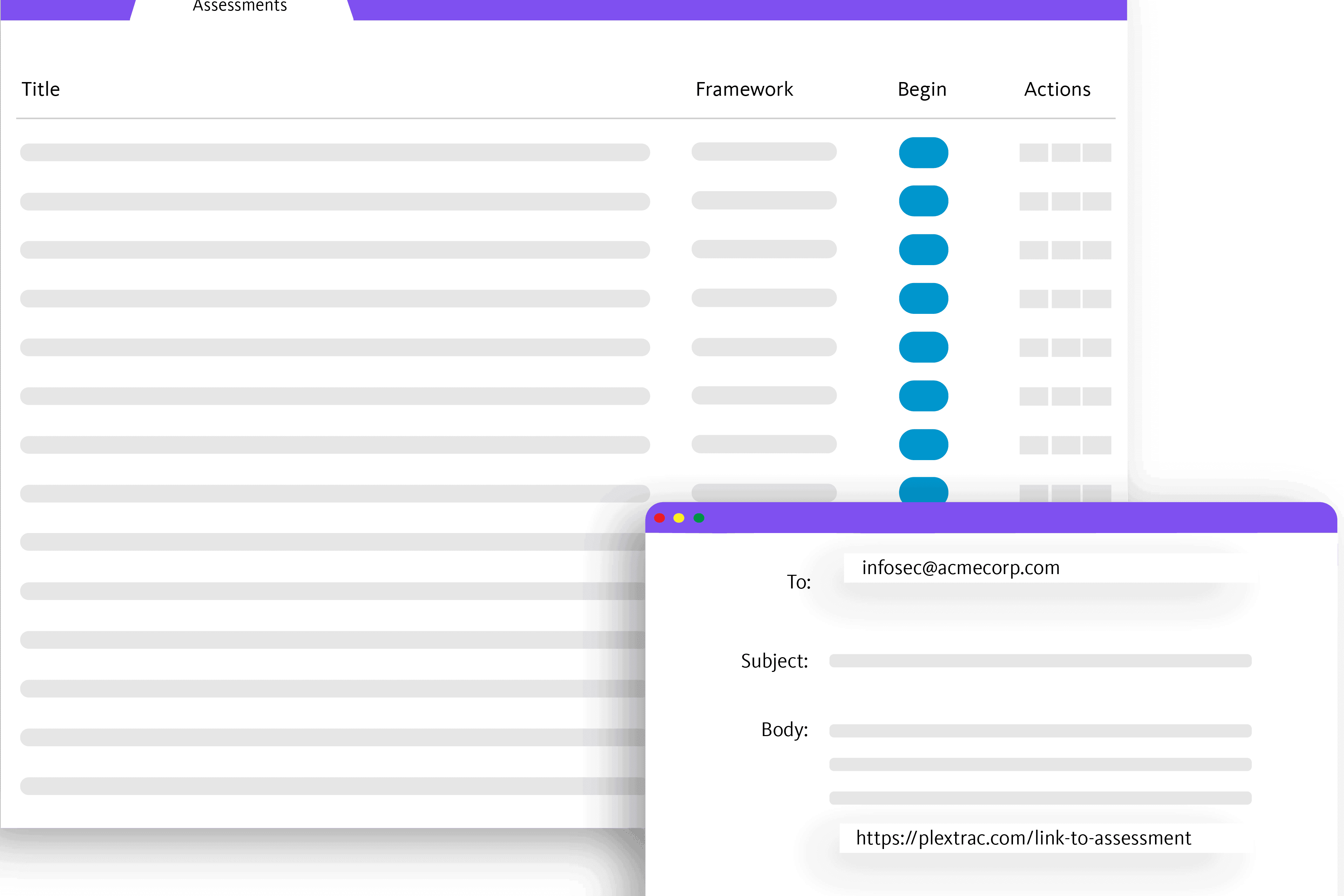The image size is (1344, 896).
Task: Focus the Subject field in the email window
Action: click(1040, 661)
